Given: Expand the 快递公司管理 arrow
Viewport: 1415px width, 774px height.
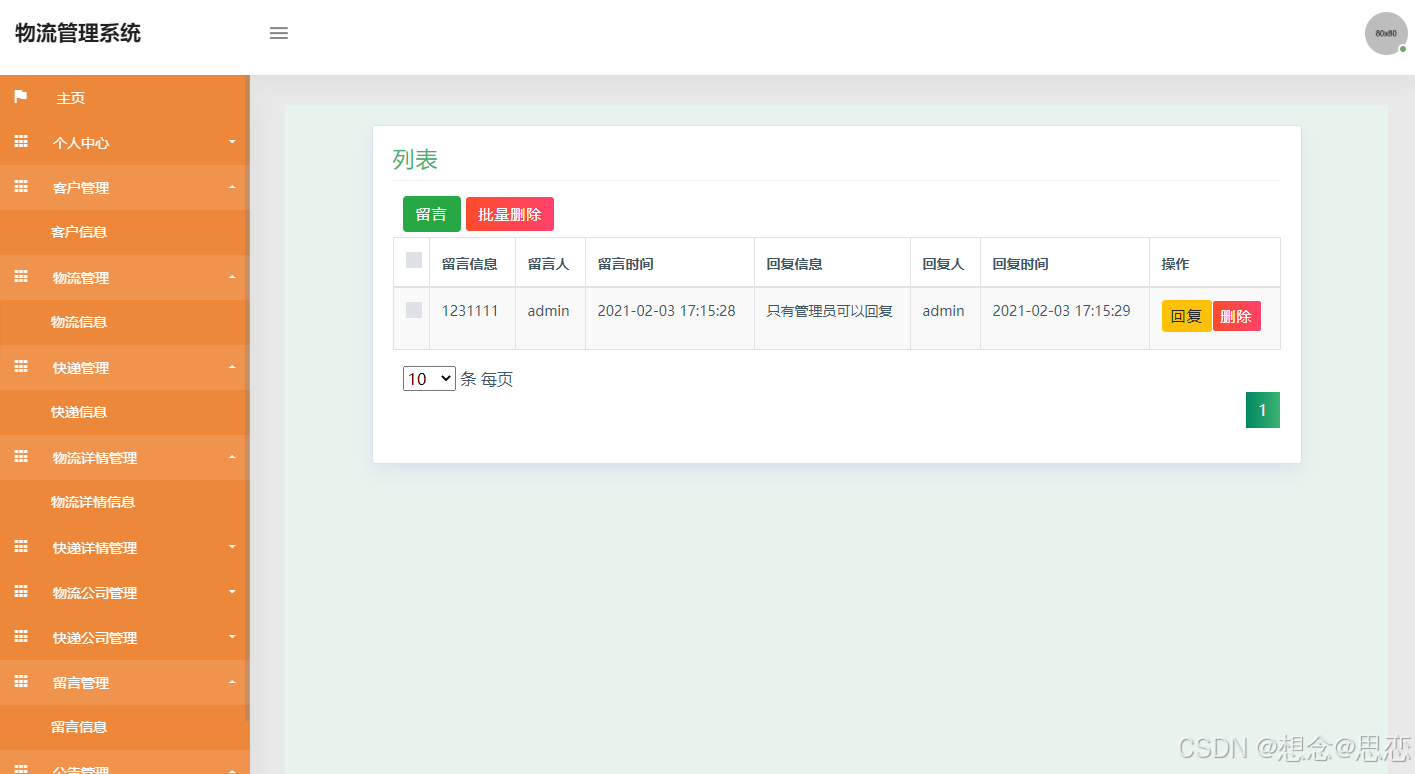Looking at the screenshot, I should tap(232, 637).
